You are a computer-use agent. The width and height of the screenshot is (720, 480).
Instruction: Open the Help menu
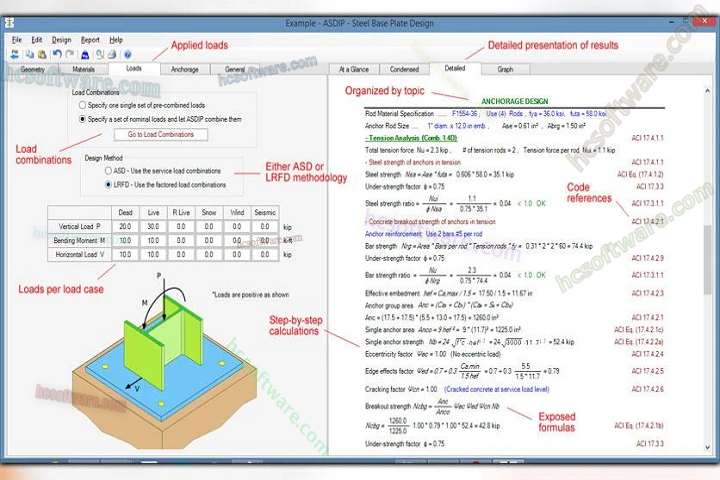click(x=116, y=40)
